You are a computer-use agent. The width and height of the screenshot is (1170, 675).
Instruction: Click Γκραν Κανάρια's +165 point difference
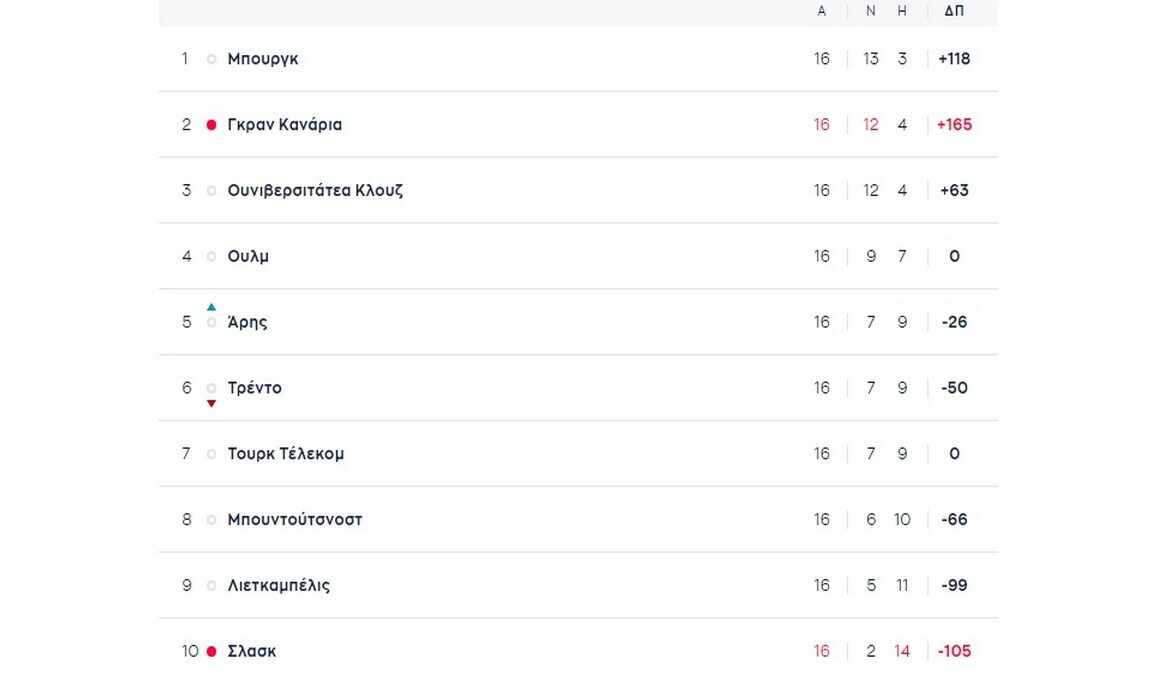[954, 125]
